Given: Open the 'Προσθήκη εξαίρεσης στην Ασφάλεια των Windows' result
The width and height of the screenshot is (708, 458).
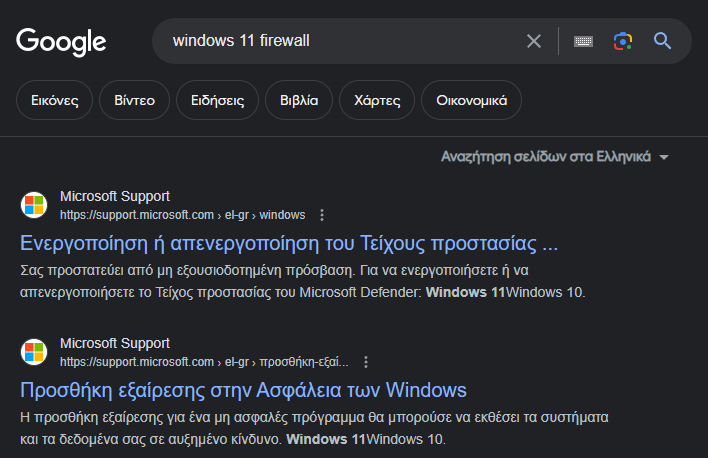Looking at the screenshot, I should 243,390.
